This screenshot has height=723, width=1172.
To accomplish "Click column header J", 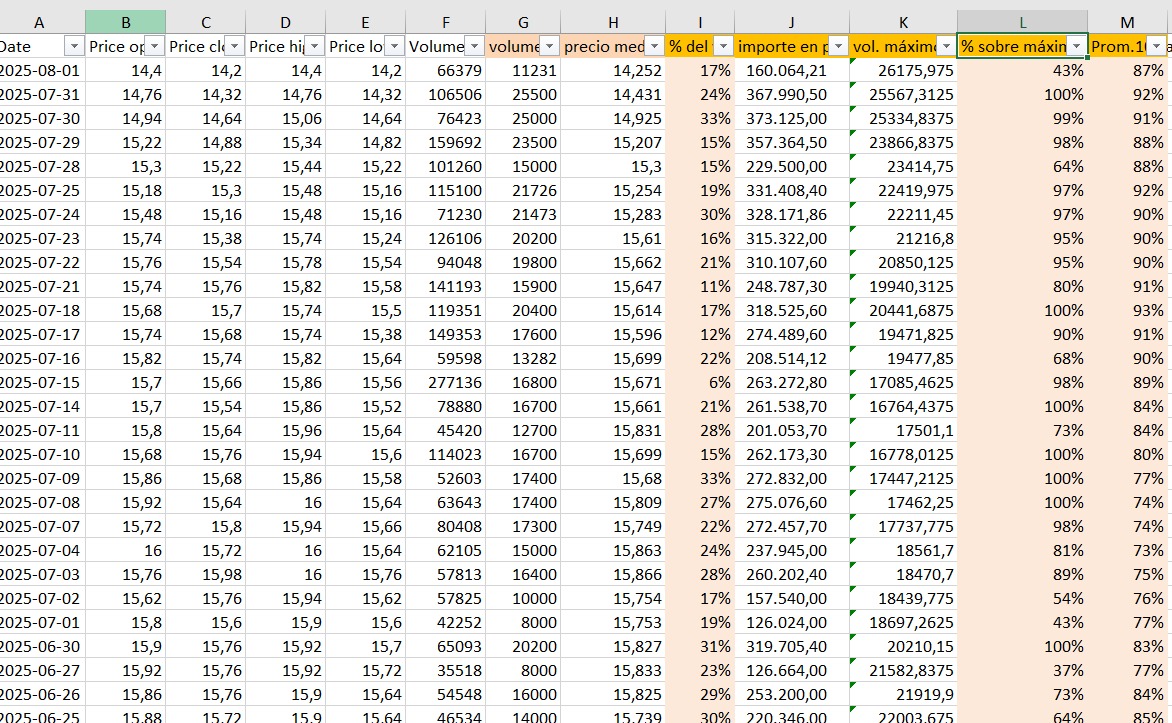I will coord(791,22).
